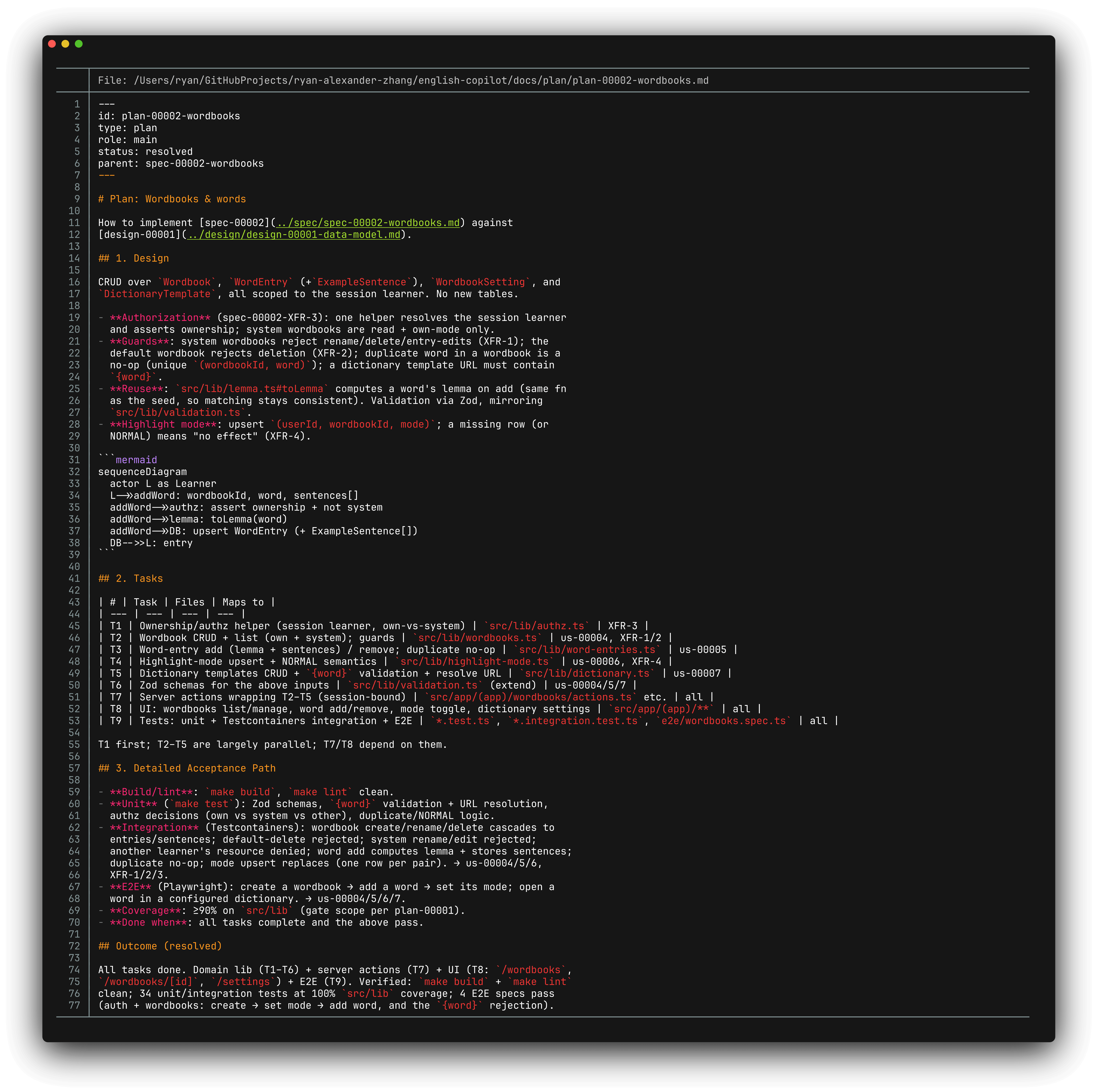Image resolution: width=1098 pixels, height=1092 pixels.
Task: Click src/lib/highlight-mode.ts in T4 row
Action: (x=475, y=661)
